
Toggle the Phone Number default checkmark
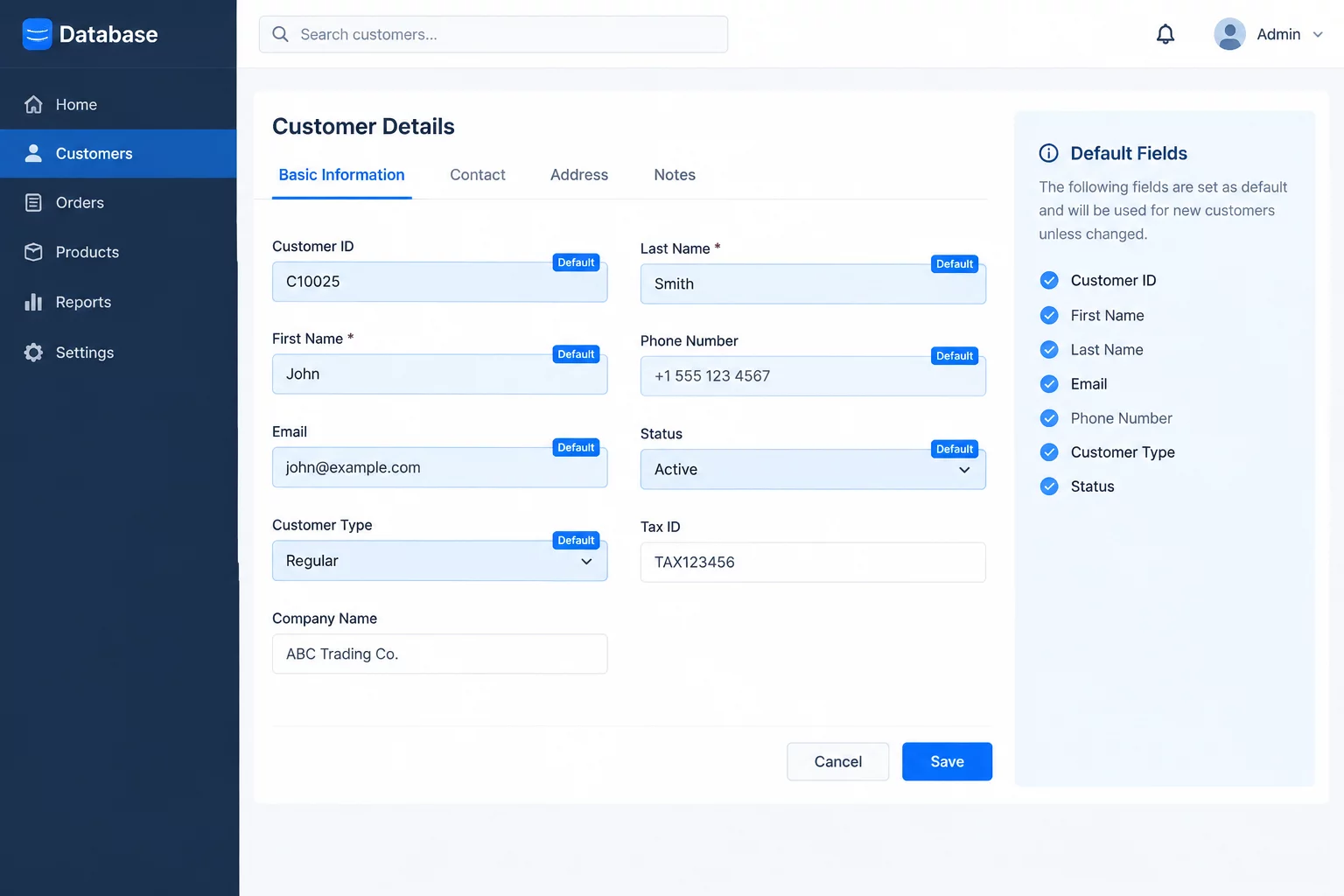[1049, 418]
